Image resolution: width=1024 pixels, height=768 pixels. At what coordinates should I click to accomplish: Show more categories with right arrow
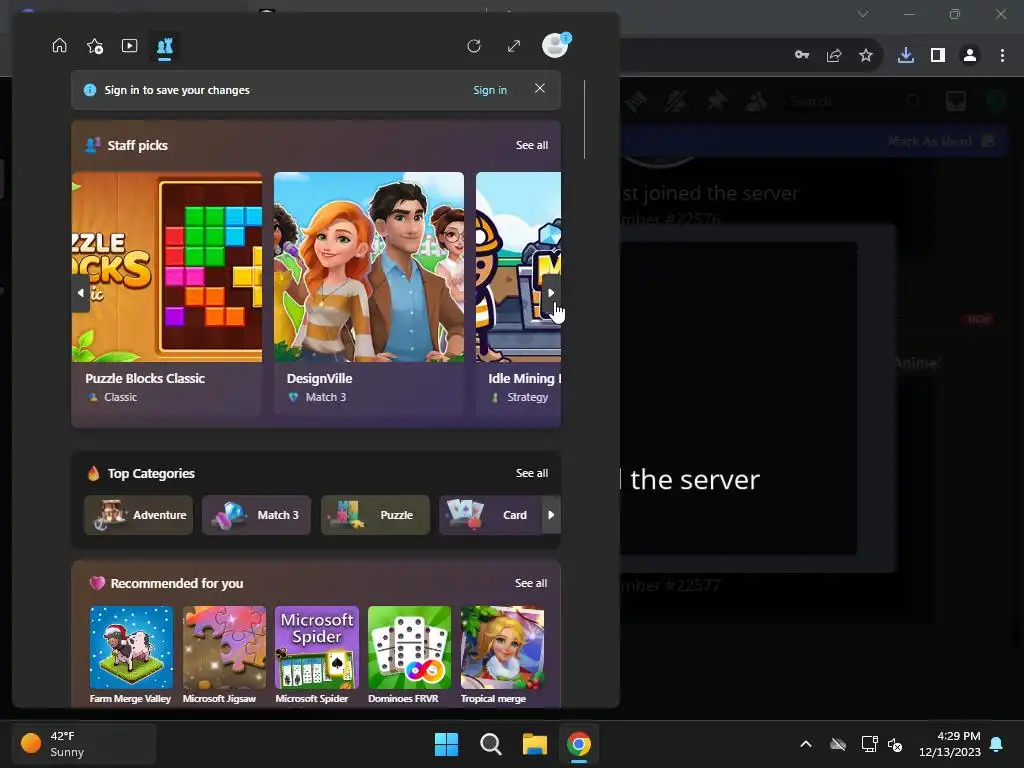(551, 515)
